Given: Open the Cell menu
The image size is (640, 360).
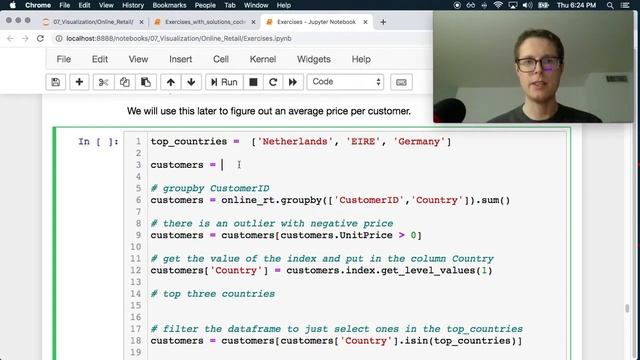Looking at the screenshot, I should click(221, 59).
